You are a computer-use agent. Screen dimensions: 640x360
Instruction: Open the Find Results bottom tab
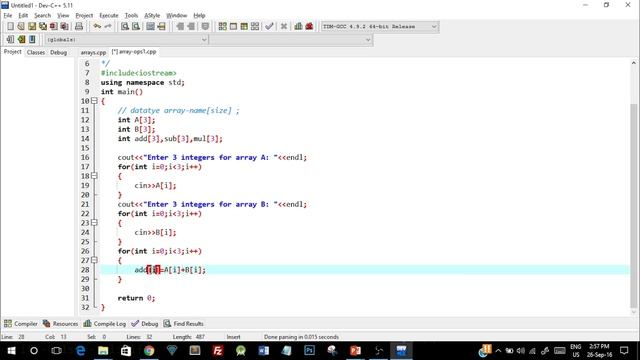183,324
